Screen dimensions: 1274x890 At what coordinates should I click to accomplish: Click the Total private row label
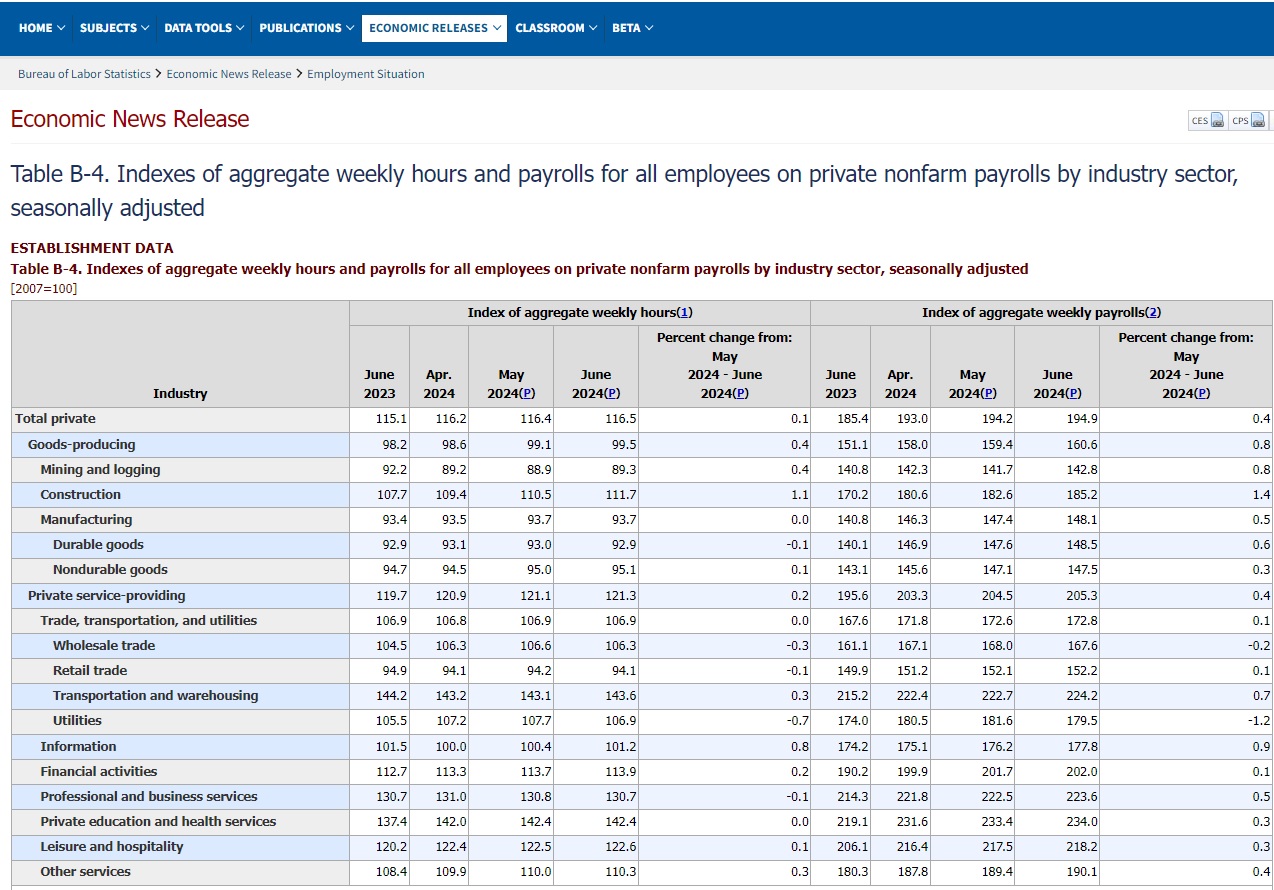[x=55, y=419]
